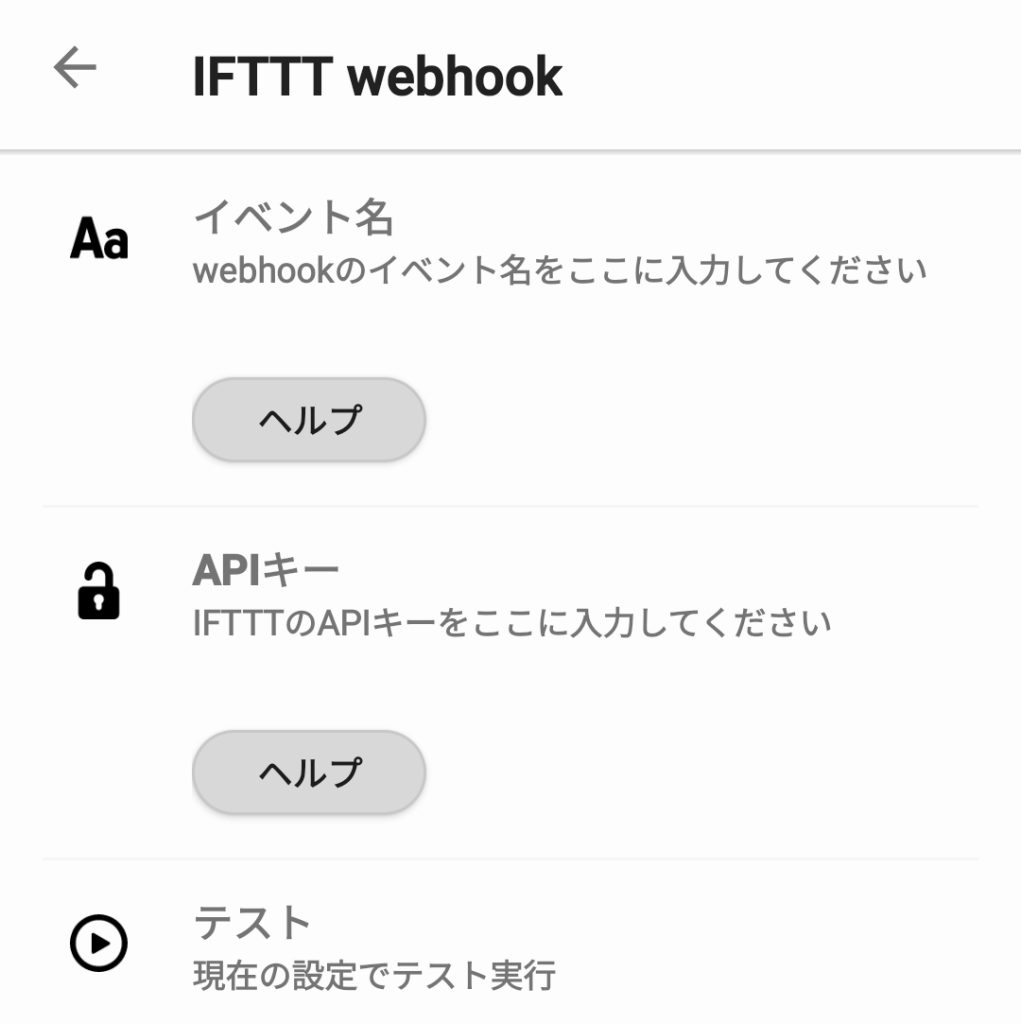Click the 'webhookのイベント名をここに入力してください' description
Image resolution: width=1021 pixels, height=1024 pixels.
(560, 271)
